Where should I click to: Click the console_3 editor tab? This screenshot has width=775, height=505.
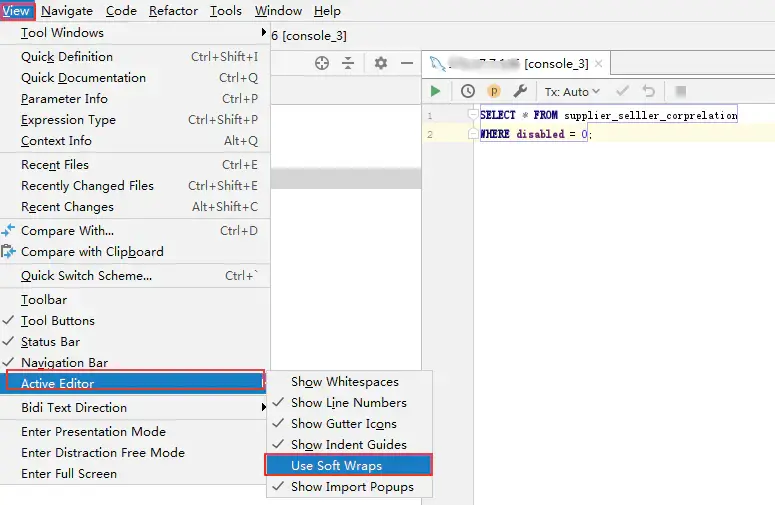517,63
